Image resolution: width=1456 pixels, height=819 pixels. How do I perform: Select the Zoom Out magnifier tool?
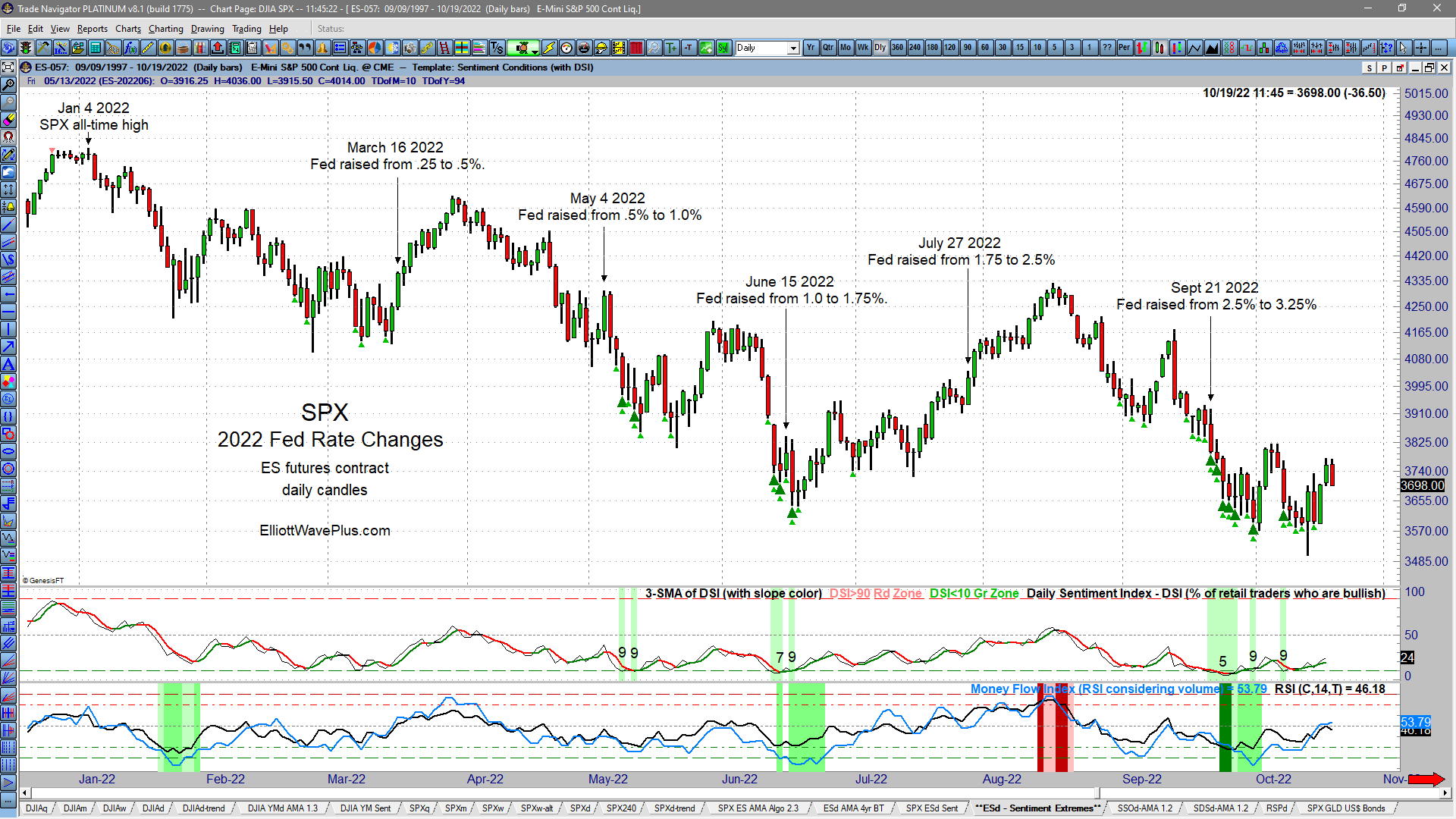[8, 102]
